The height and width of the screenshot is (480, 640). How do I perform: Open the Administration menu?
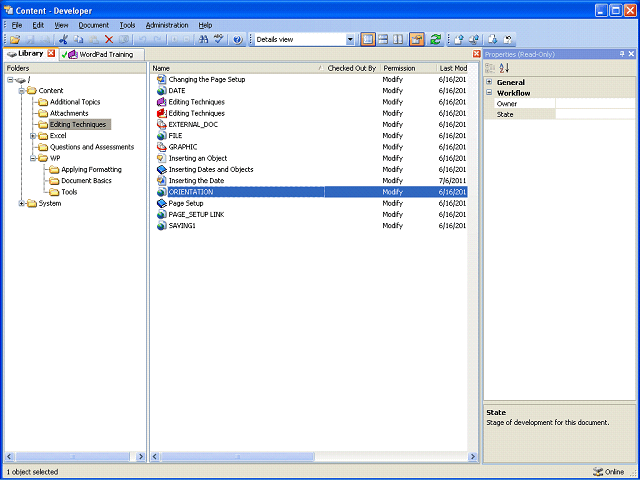(167, 25)
